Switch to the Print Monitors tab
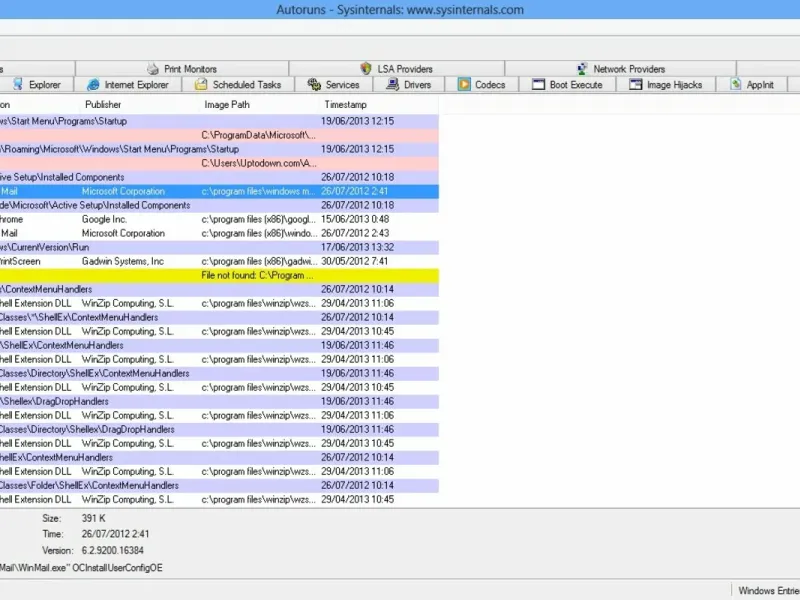The width and height of the screenshot is (800, 600). click(182, 68)
